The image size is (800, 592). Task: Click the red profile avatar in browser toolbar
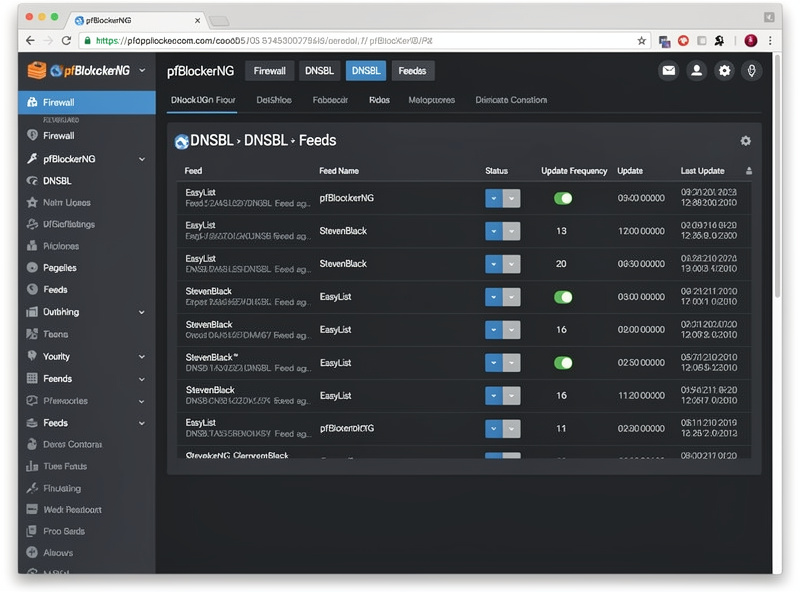[x=751, y=41]
